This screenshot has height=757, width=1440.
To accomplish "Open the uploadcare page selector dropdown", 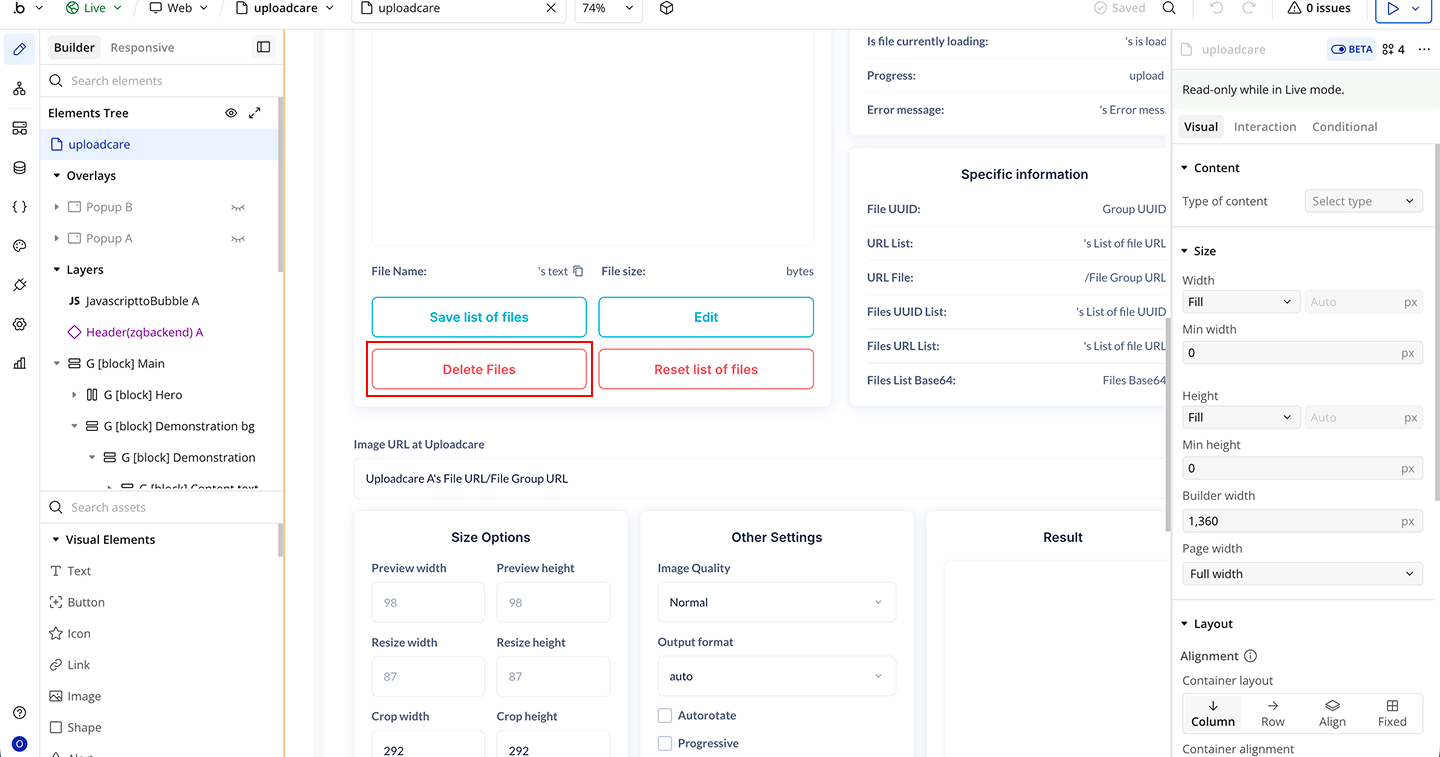I will pos(285,8).
